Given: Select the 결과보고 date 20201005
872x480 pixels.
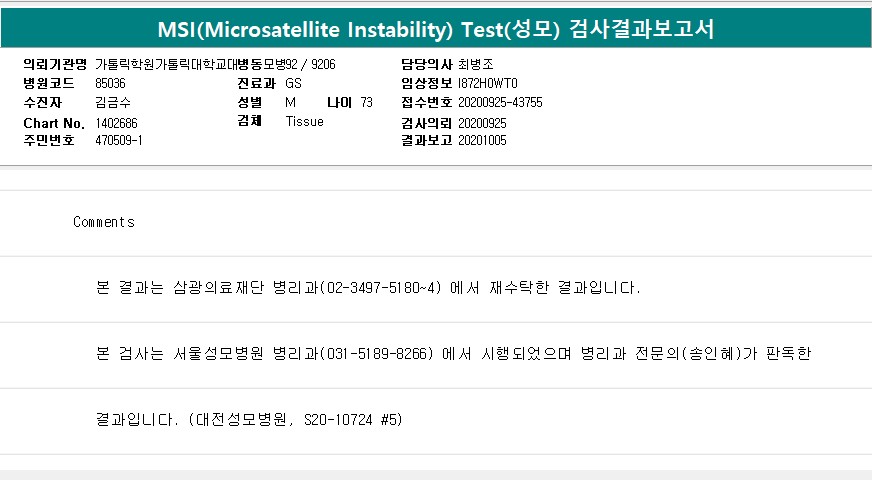Looking at the screenshot, I should click(482, 141).
